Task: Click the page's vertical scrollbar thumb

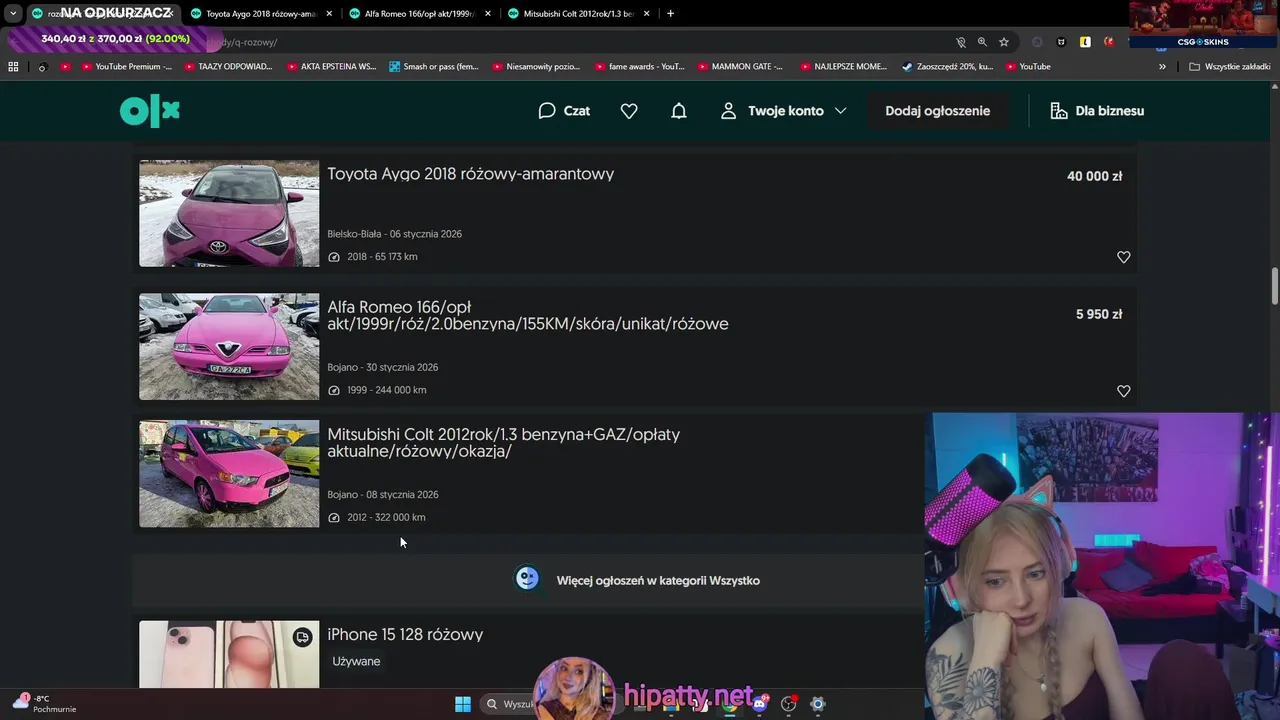Action: pos(1275,286)
